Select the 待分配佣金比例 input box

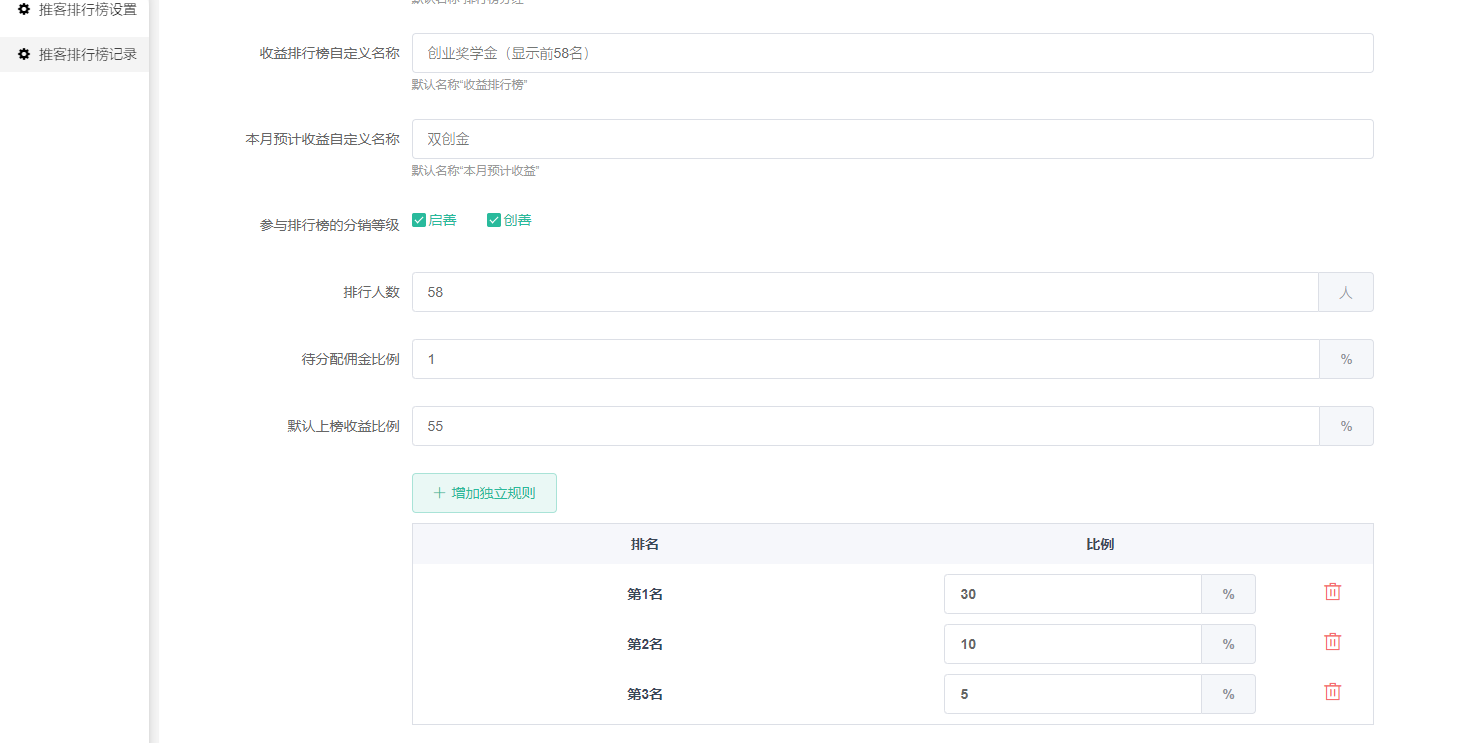pos(865,359)
